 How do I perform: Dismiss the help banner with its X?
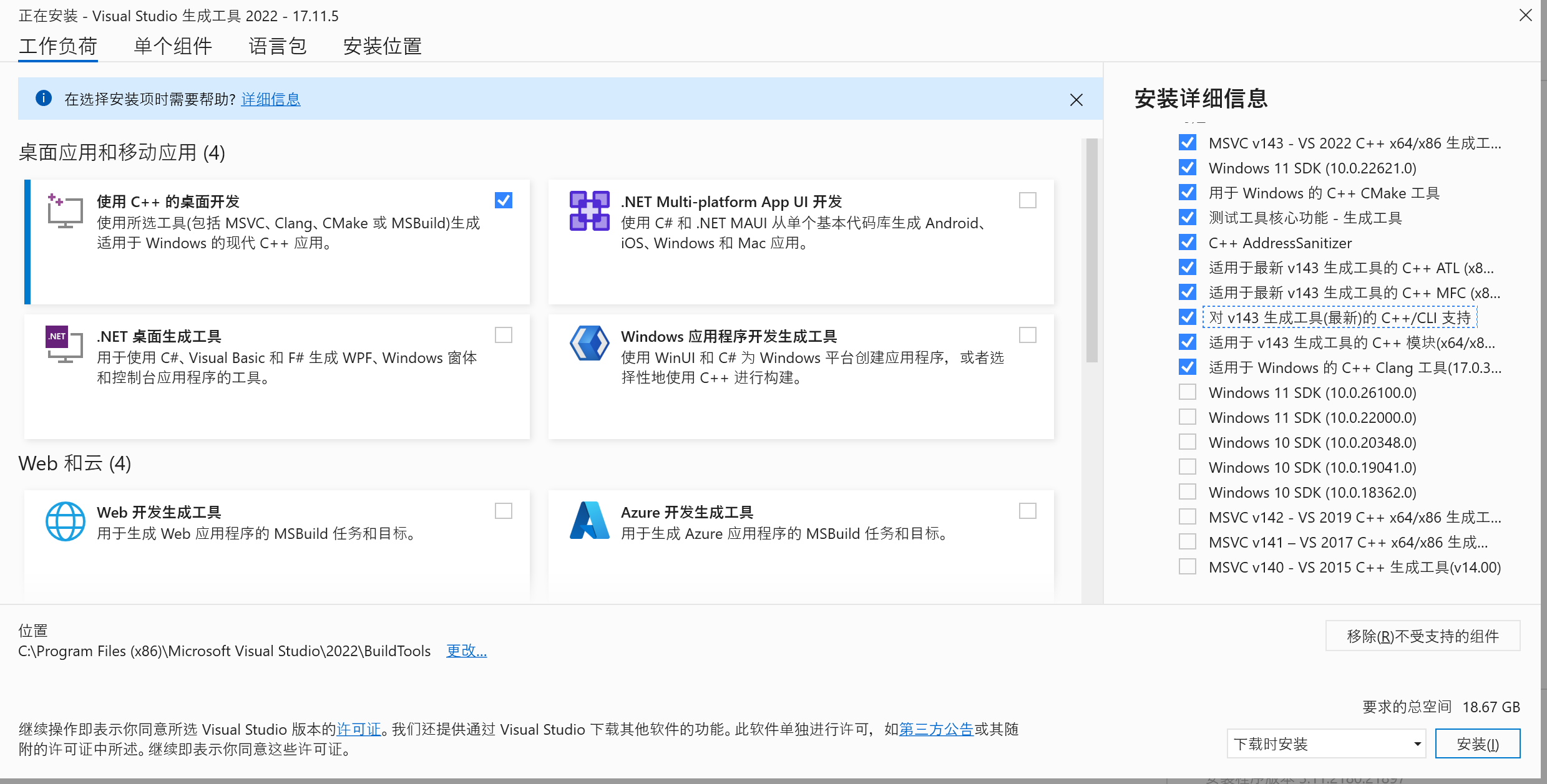pyautogui.click(x=1076, y=100)
